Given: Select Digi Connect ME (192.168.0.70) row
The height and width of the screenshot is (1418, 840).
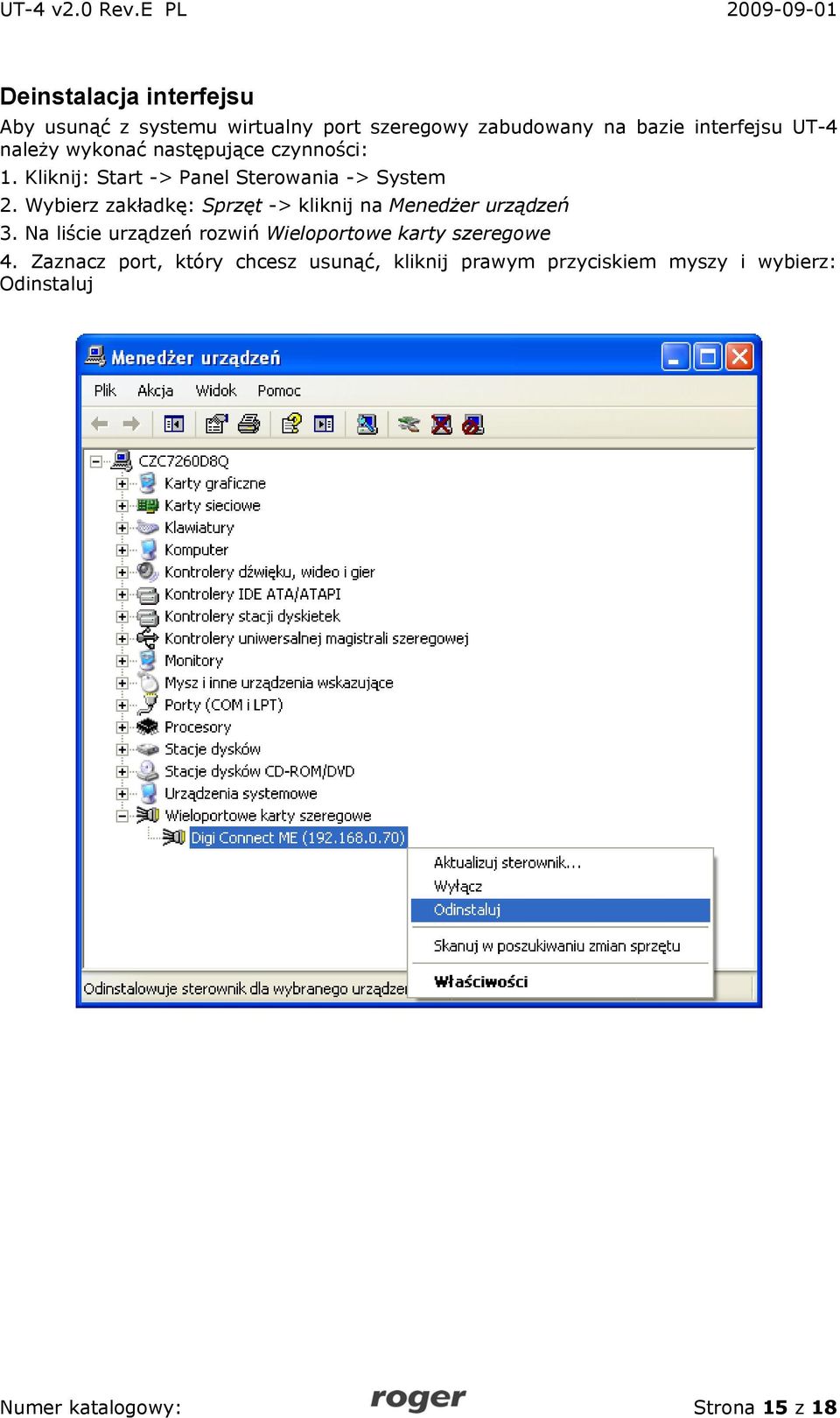Looking at the screenshot, I should (x=297, y=838).
